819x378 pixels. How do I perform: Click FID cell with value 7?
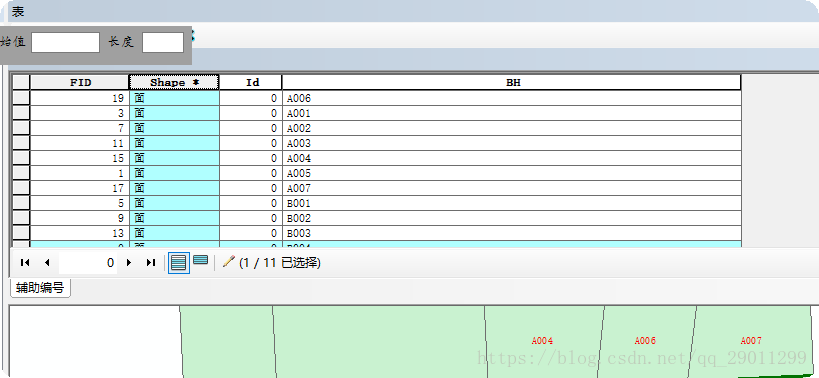pos(80,128)
